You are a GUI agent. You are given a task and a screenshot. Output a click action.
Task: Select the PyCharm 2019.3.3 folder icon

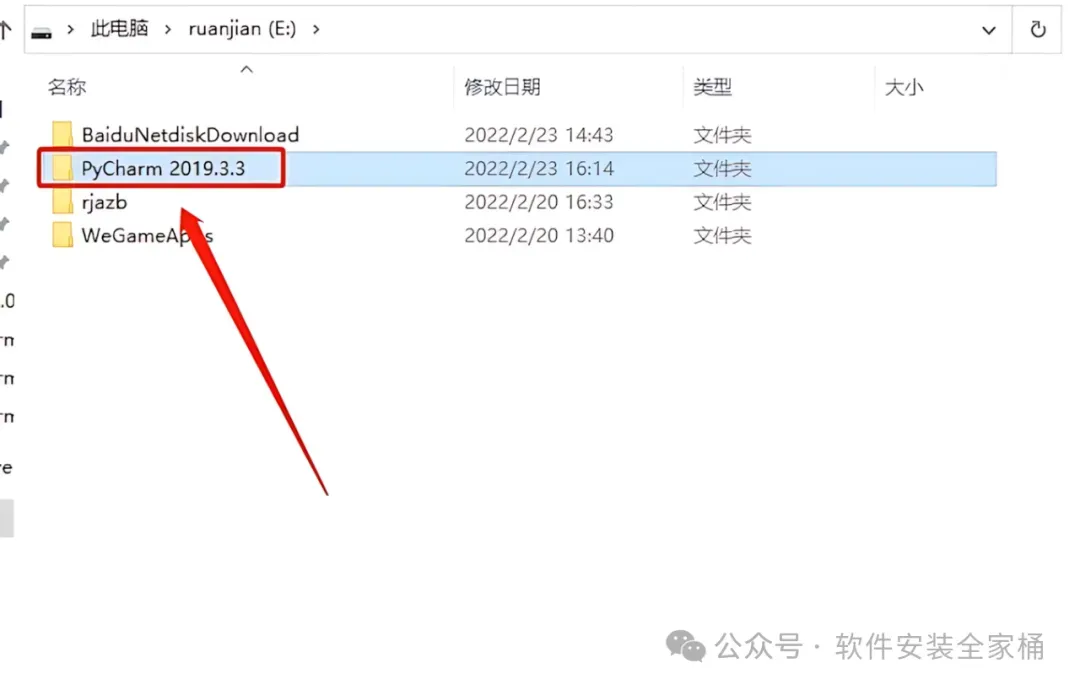63,168
